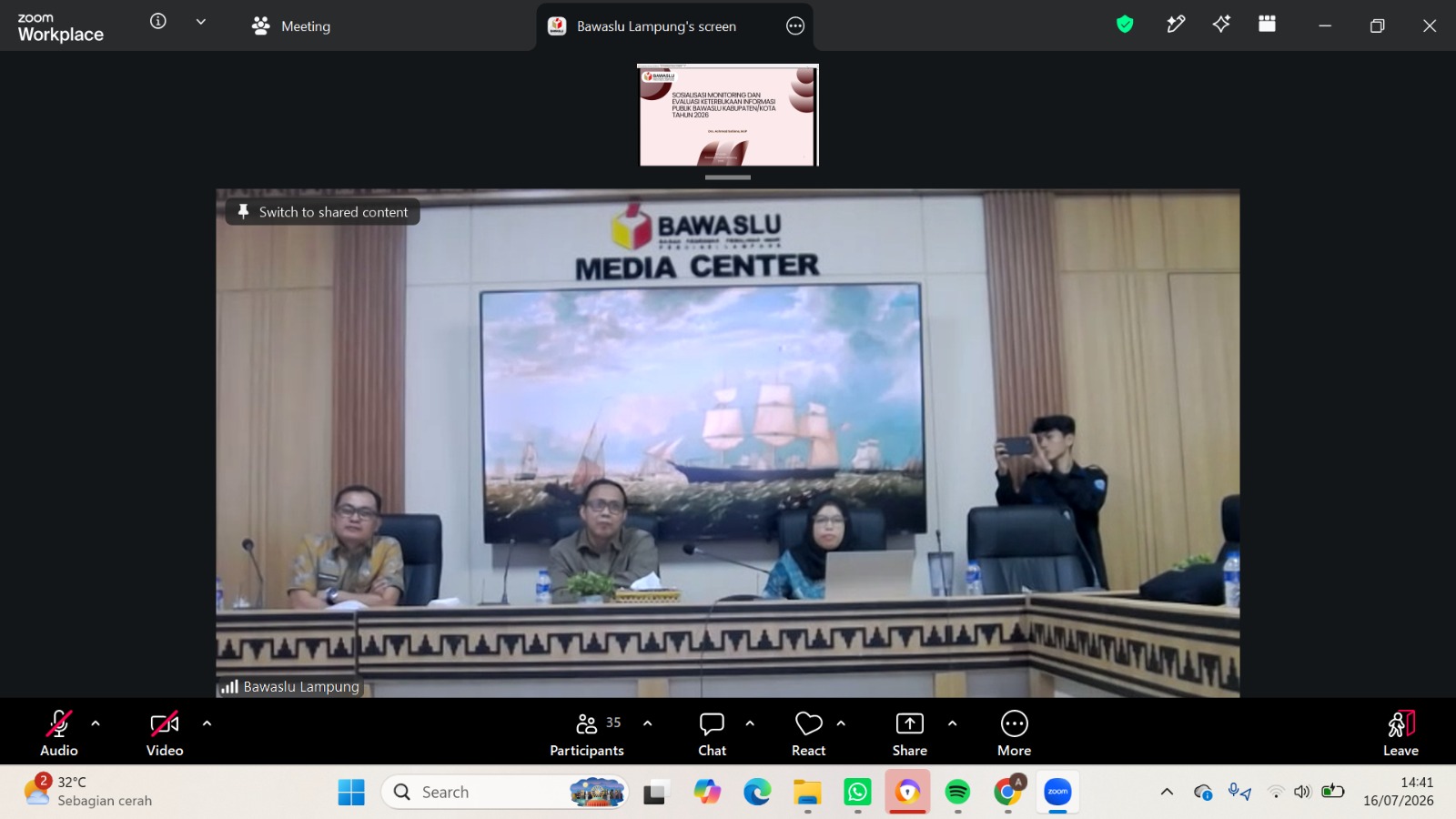
Task: Expand Share options arrow
Action: coord(952,723)
